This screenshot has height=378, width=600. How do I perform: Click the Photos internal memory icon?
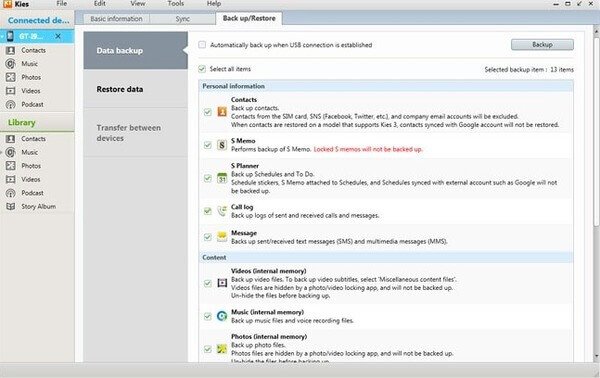(x=222, y=349)
